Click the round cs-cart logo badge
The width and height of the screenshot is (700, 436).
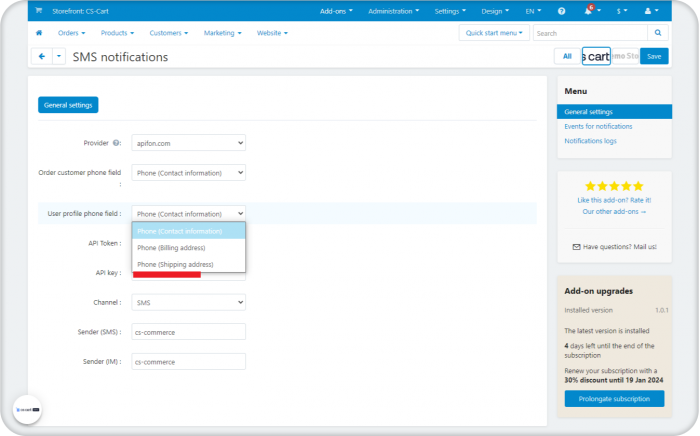tap(28, 410)
